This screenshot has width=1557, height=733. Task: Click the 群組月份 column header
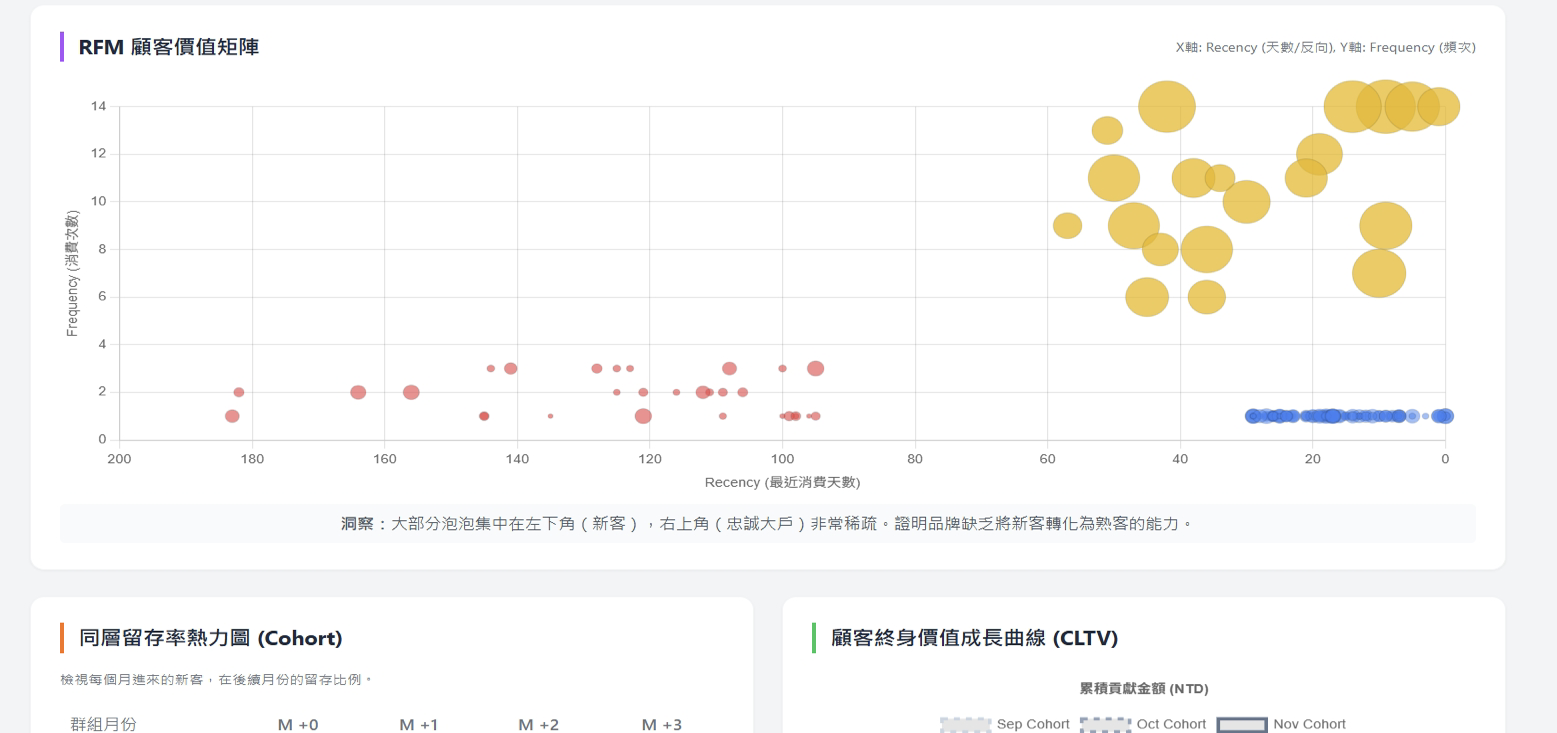point(104,724)
